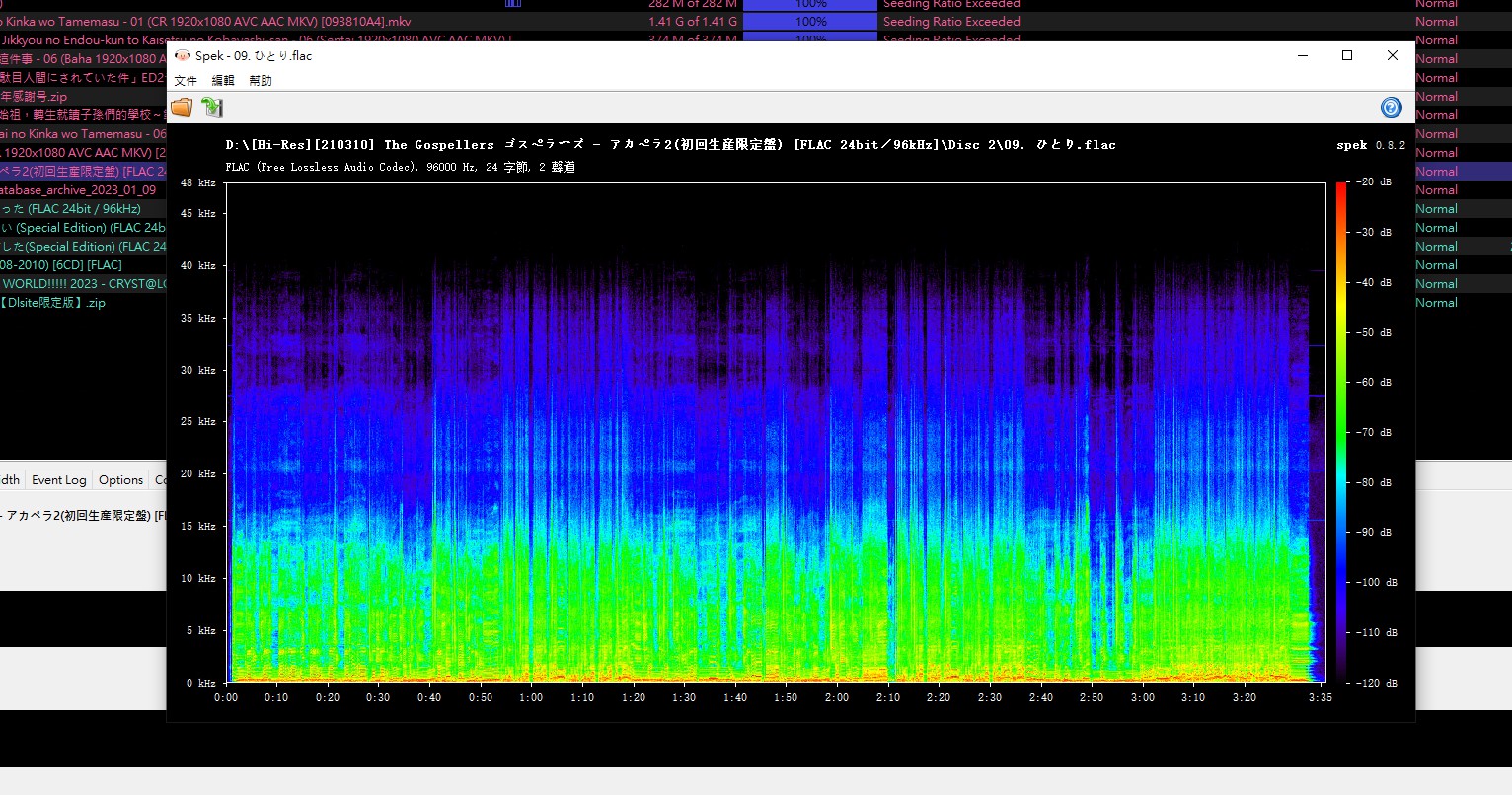Switch to Event Log tab in torrent client
Screen dimensions: 1512x795
tap(59, 480)
